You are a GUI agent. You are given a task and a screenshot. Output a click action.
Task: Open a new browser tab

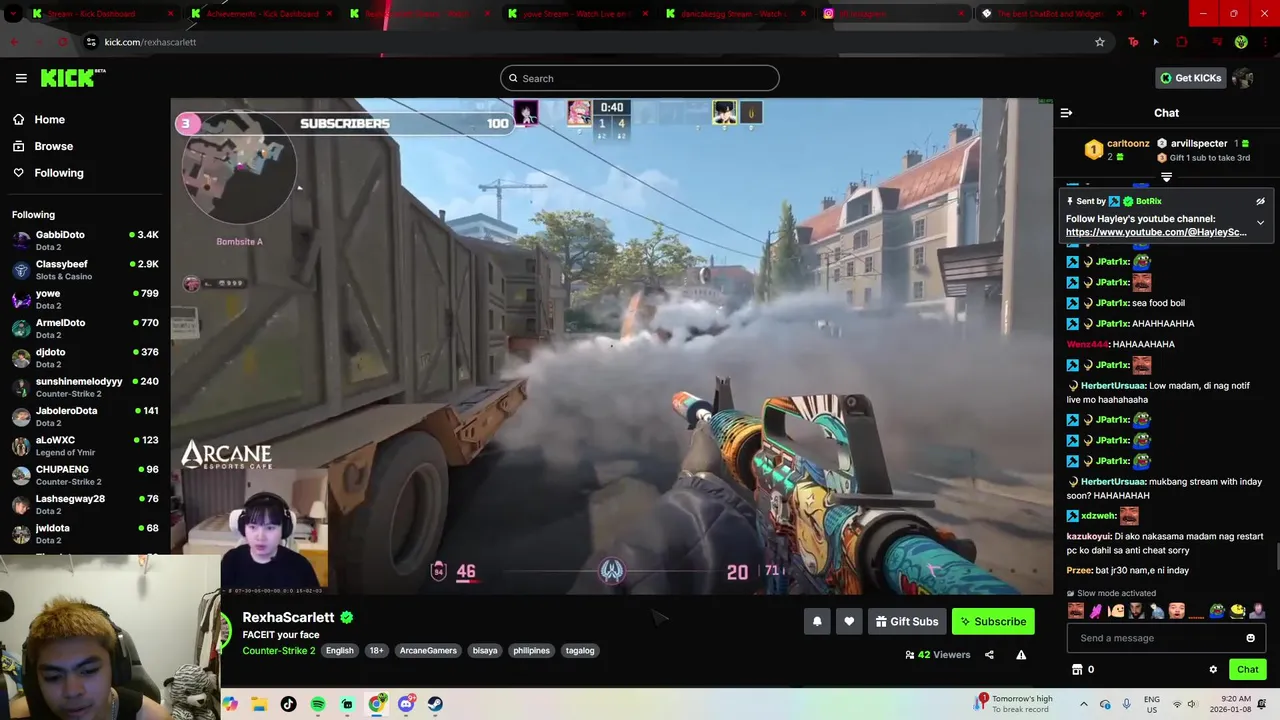1143,14
